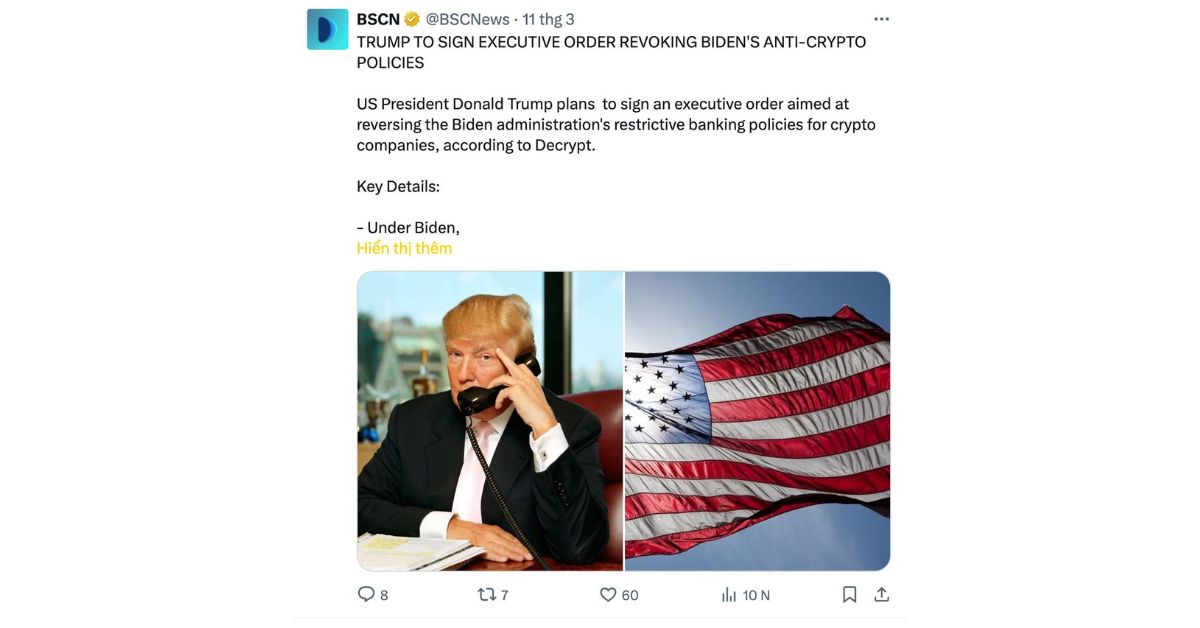Image resolution: width=1200 pixels, height=628 pixels.
Task: Open the repost arrows icon menu
Action: click(487, 594)
